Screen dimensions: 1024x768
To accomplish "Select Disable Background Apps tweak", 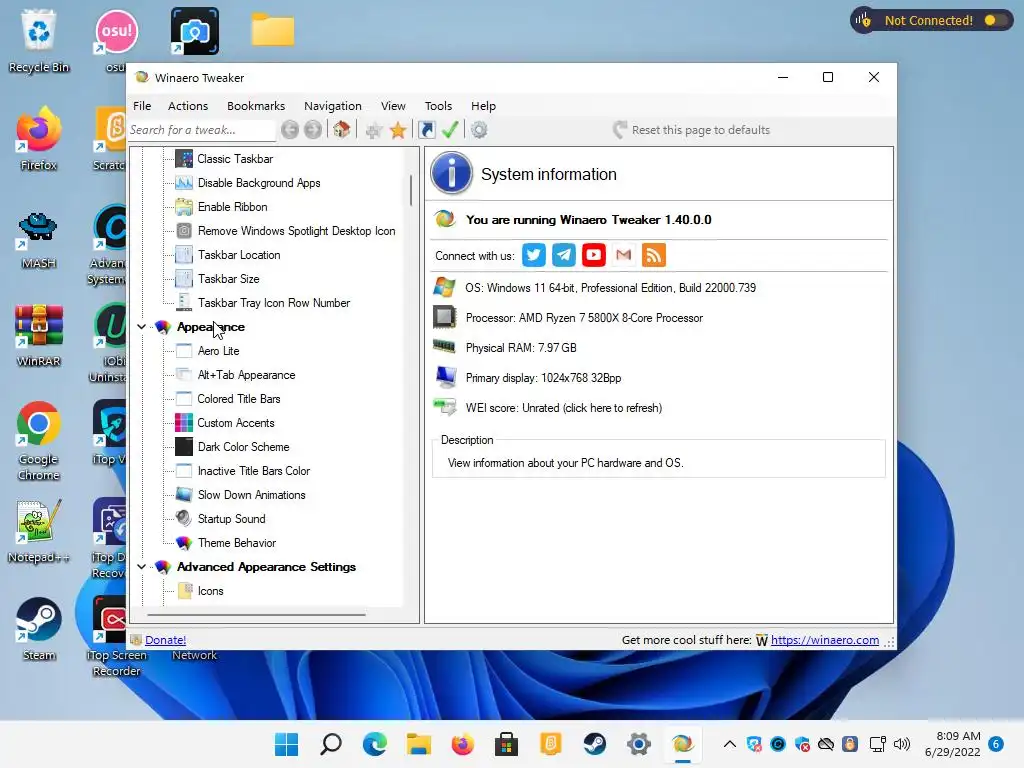I will coord(259,183).
